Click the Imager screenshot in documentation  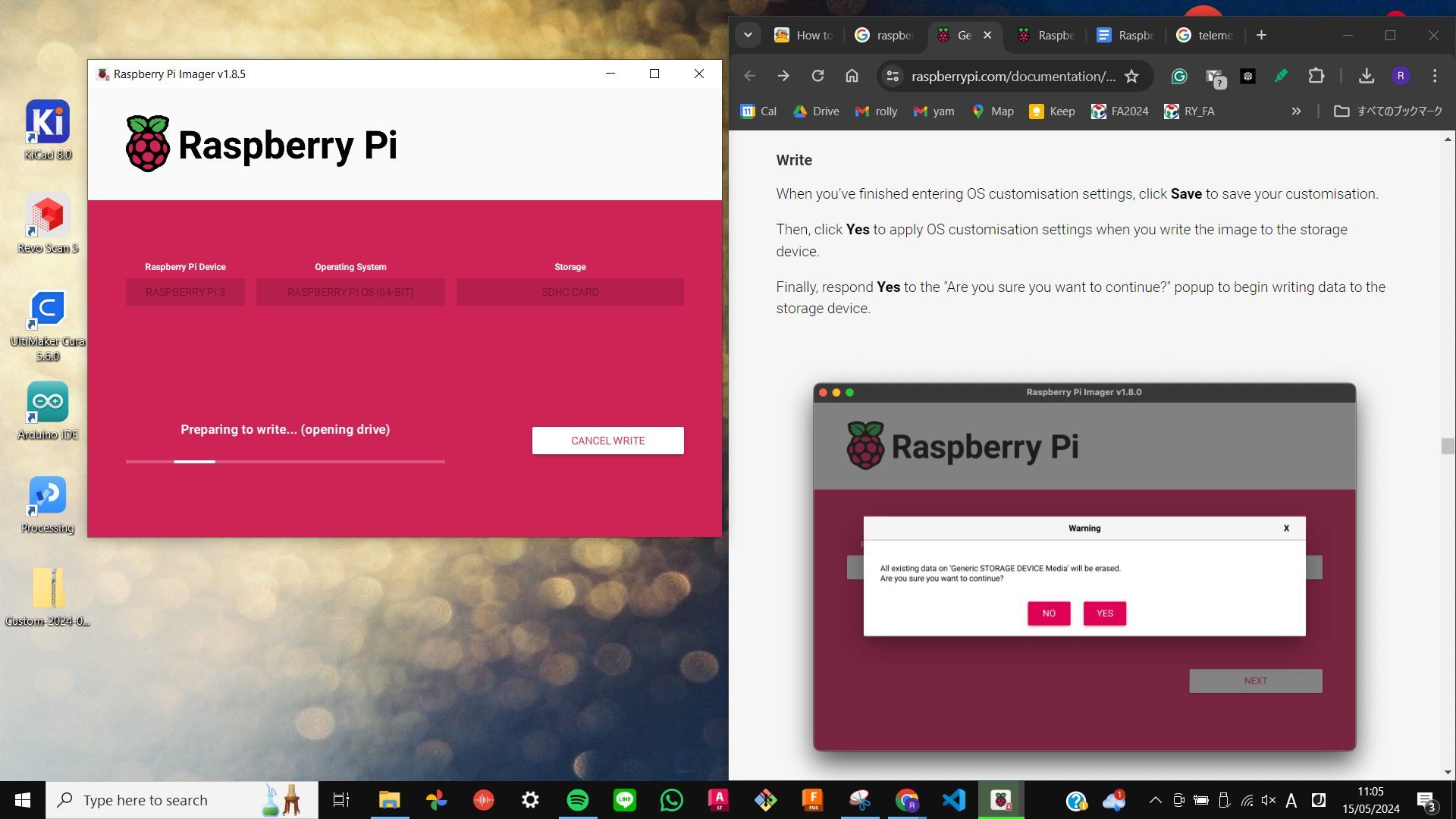(1084, 567)
